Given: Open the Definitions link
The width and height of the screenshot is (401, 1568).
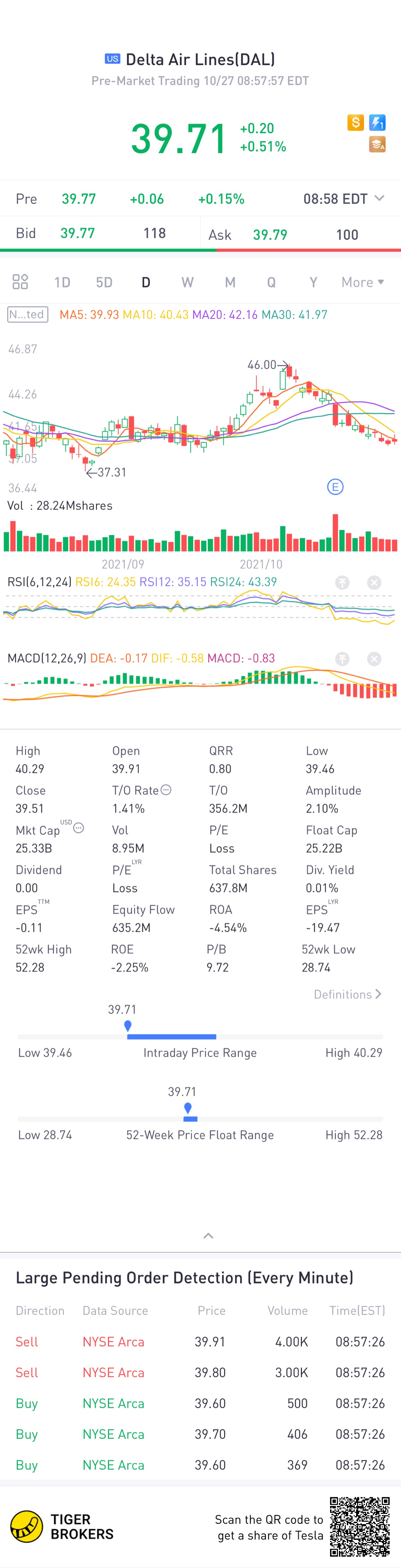Looking at the screenshot, I should 348,994.
